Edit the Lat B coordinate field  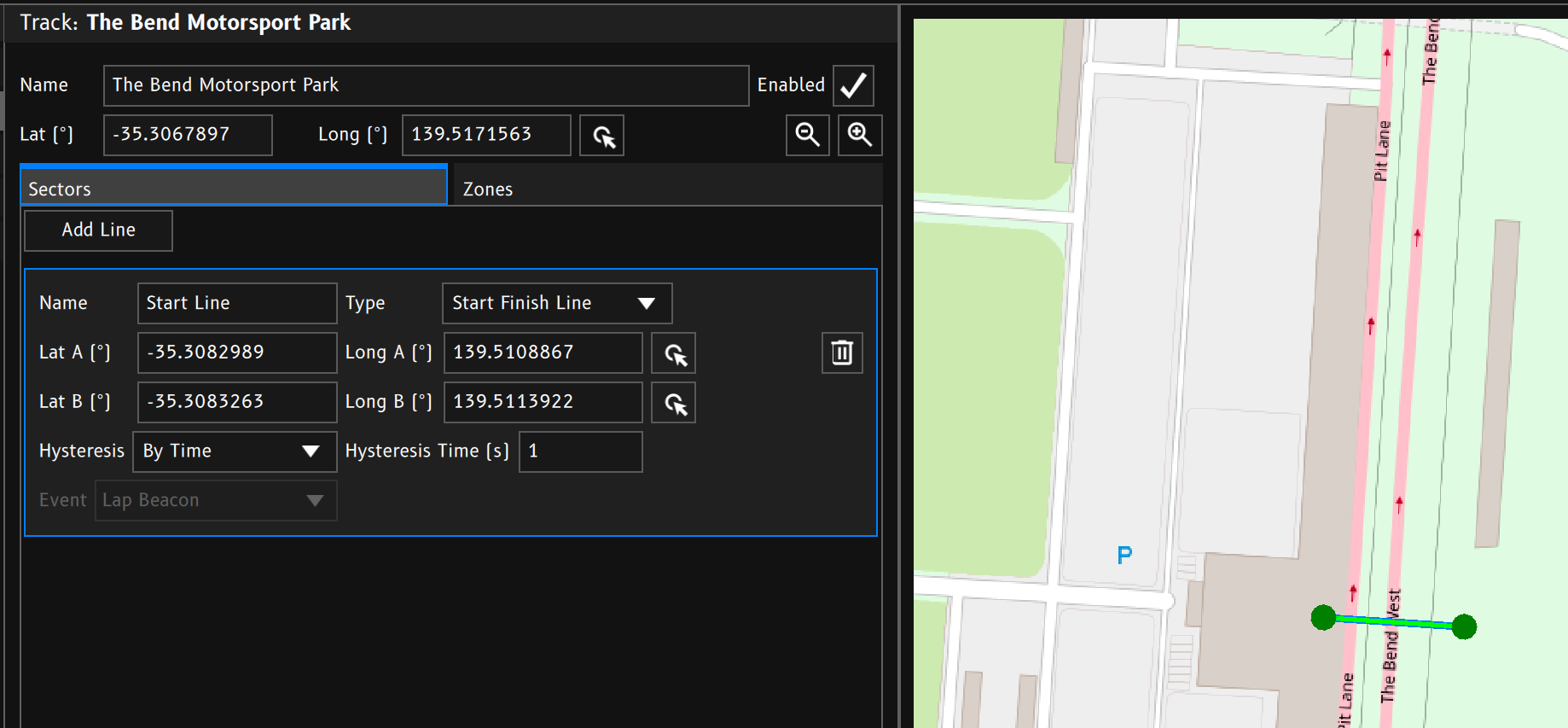click(237, 402)
